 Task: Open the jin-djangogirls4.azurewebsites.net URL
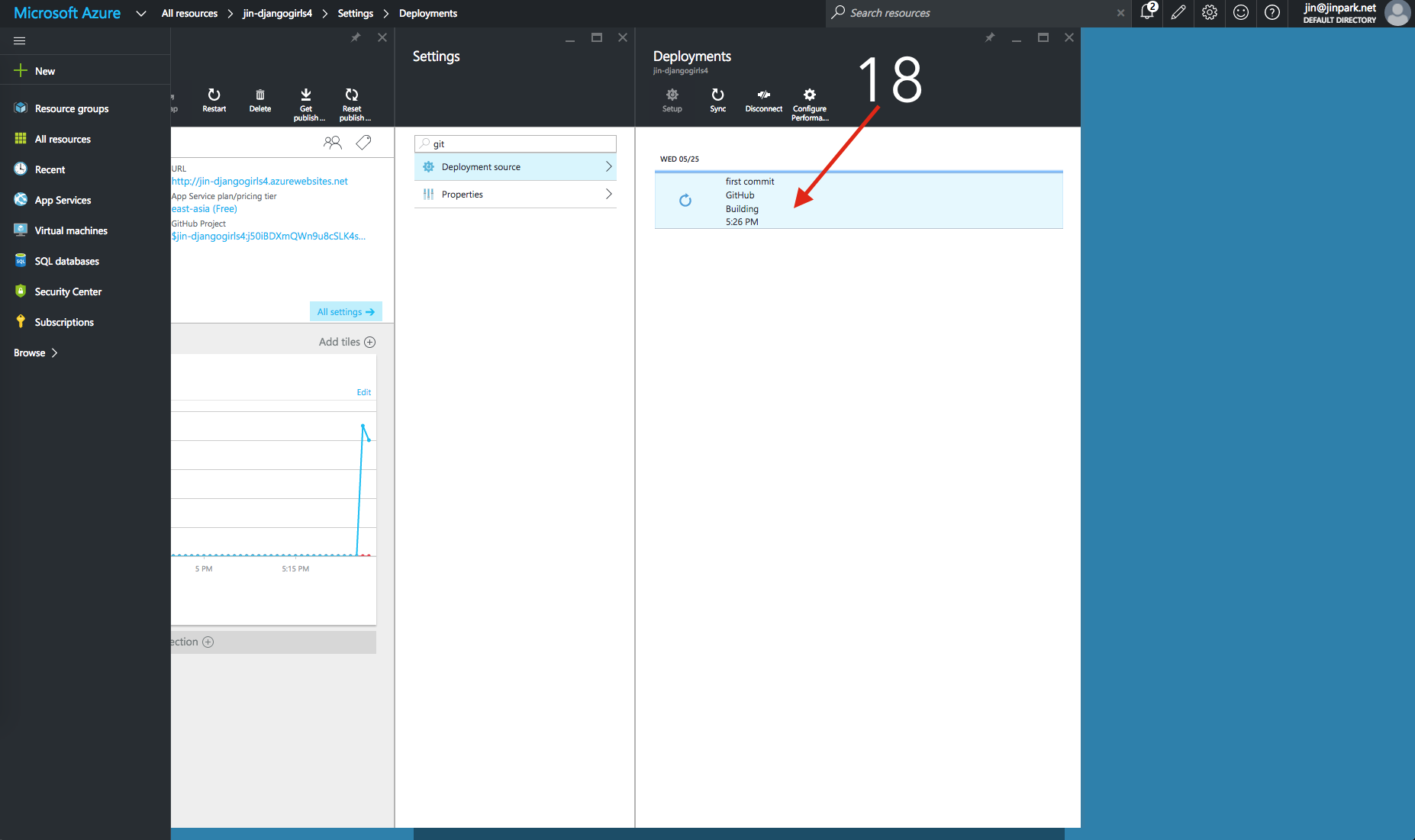pos(259,181)
